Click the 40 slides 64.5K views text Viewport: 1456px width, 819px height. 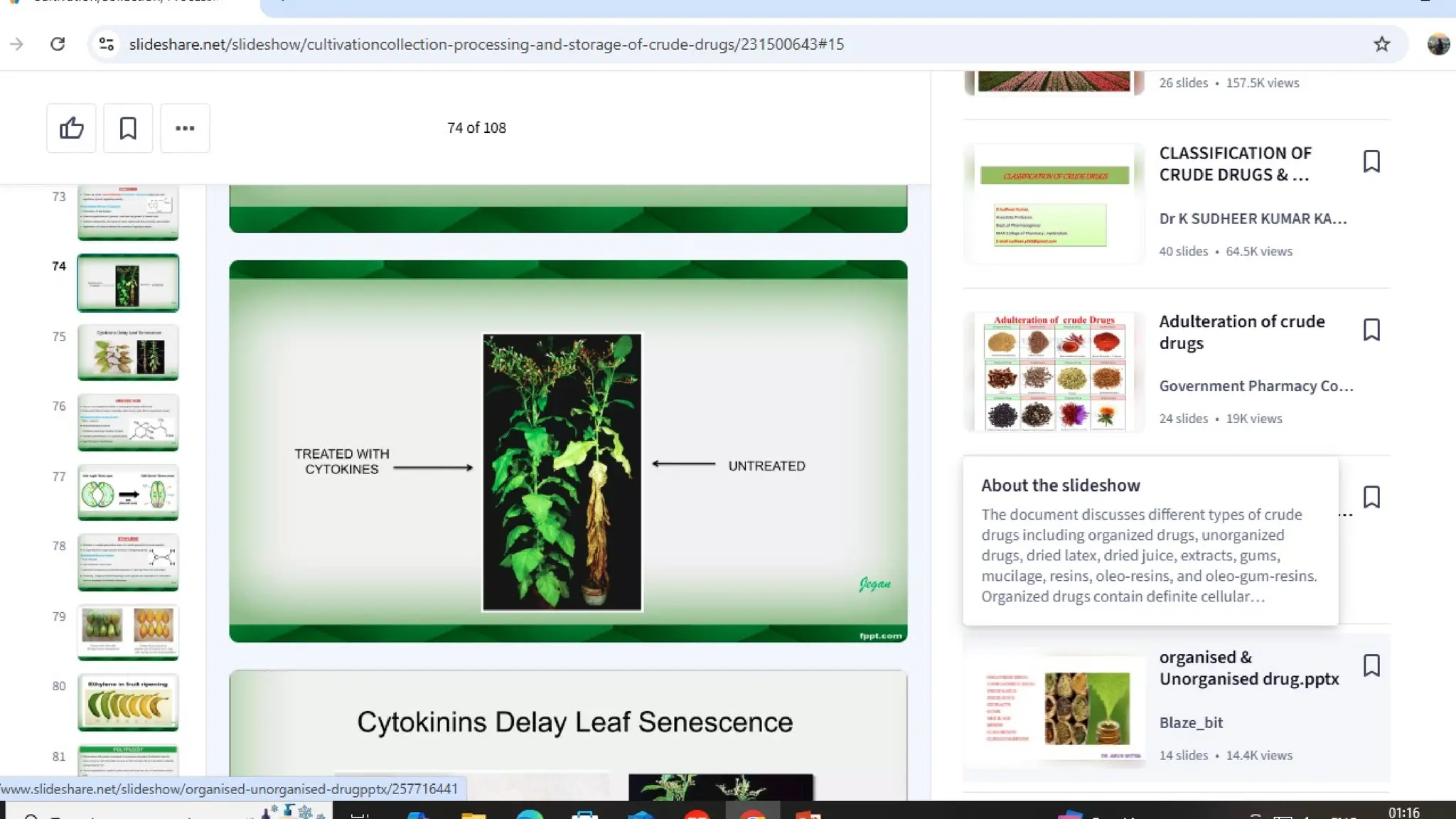click(1226, 252)
